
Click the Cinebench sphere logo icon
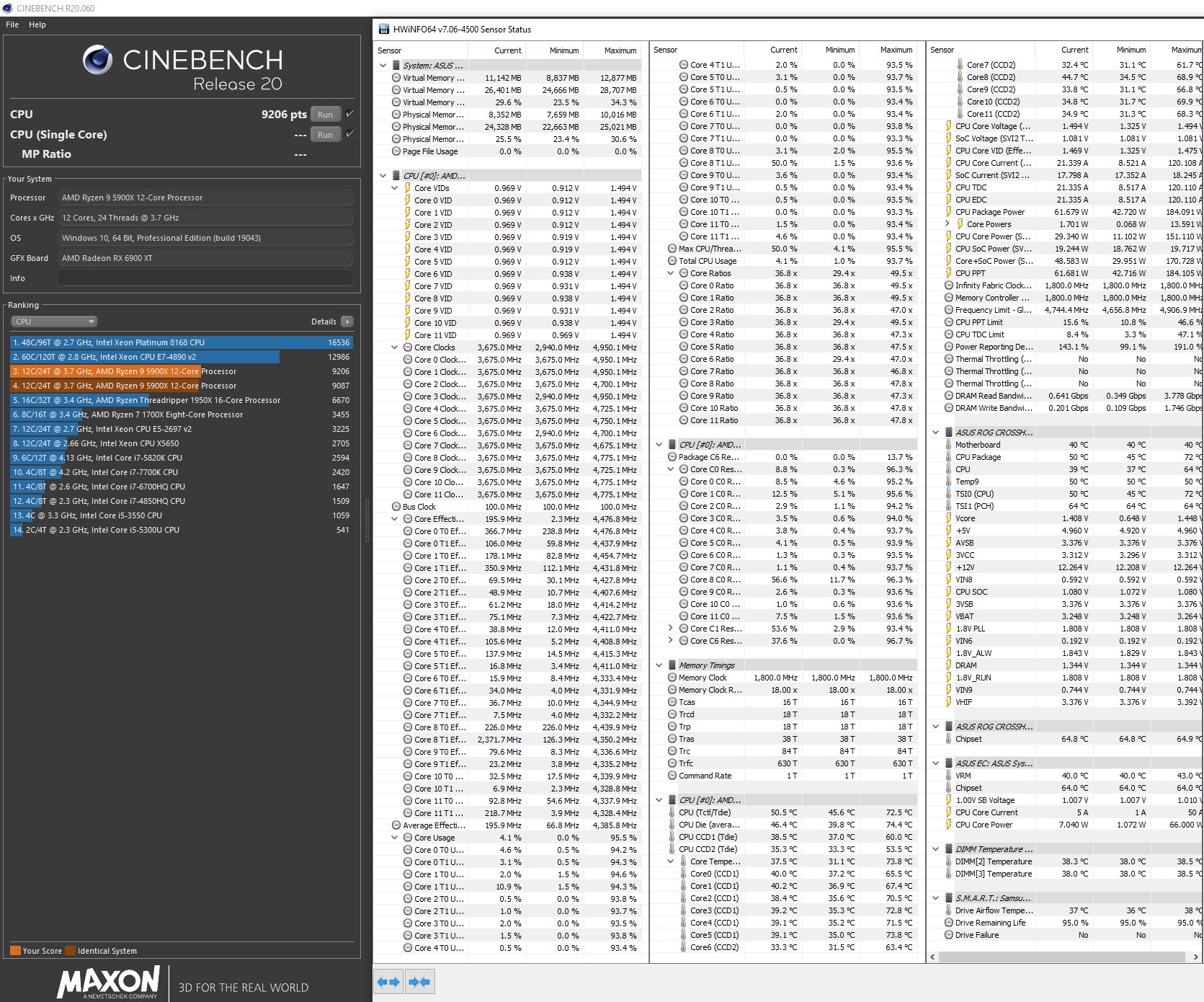[97, 60]
